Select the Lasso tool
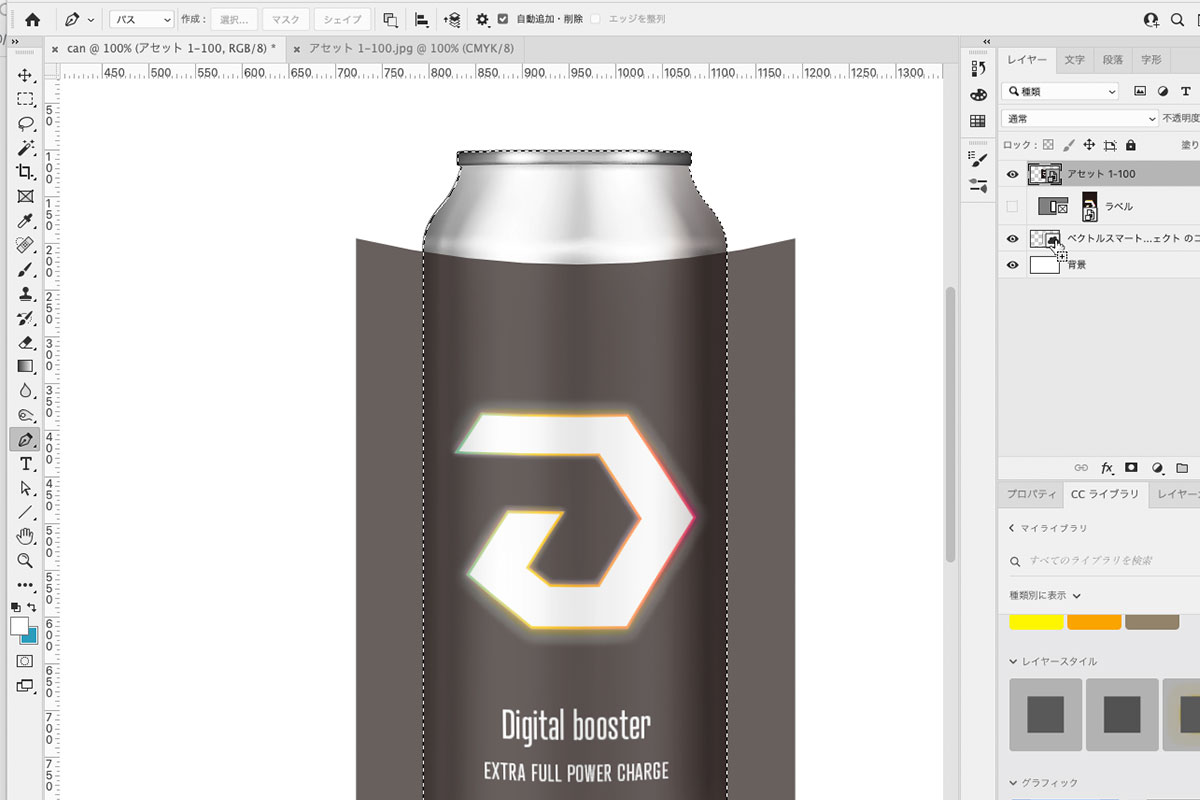Image resolution: width=1200 pixels, height=800 pixels. [26, 124]
